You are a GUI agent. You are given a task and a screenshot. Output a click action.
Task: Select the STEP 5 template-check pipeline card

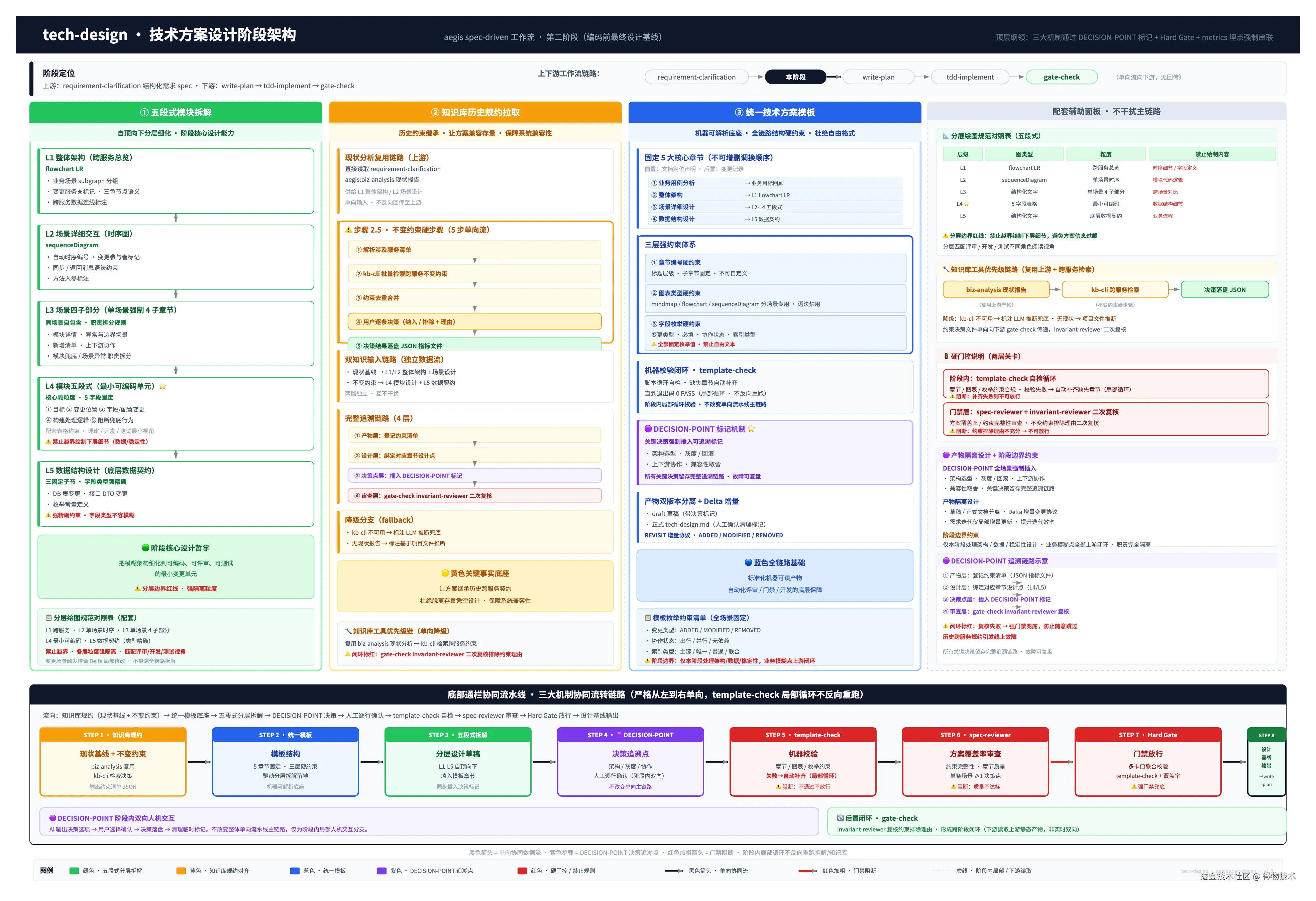[803, 762]
